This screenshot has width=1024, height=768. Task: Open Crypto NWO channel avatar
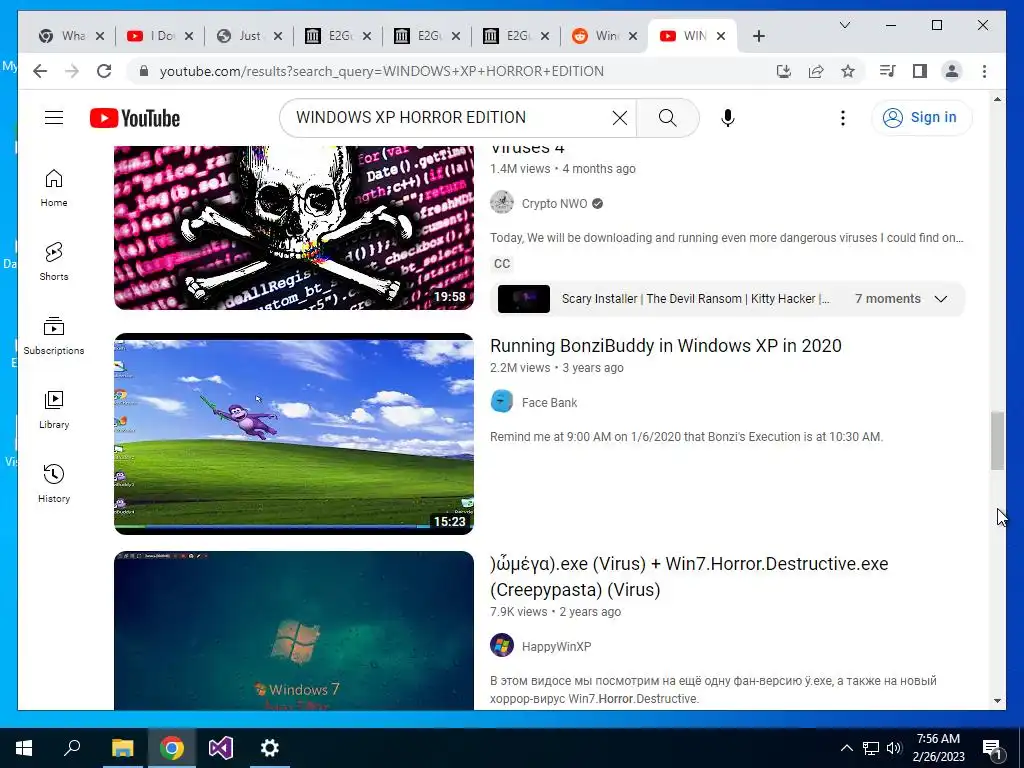[x=502, y=203]
